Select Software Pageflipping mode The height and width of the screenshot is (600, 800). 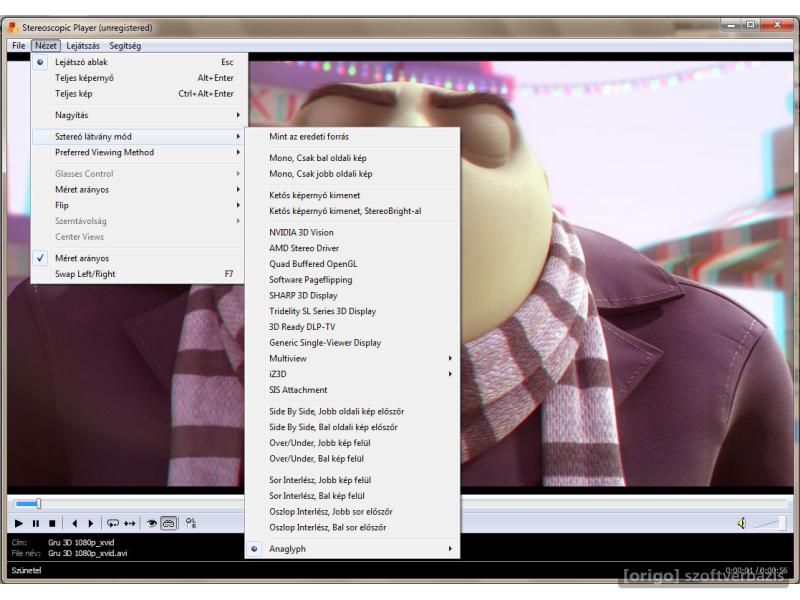tap(352, 280)
